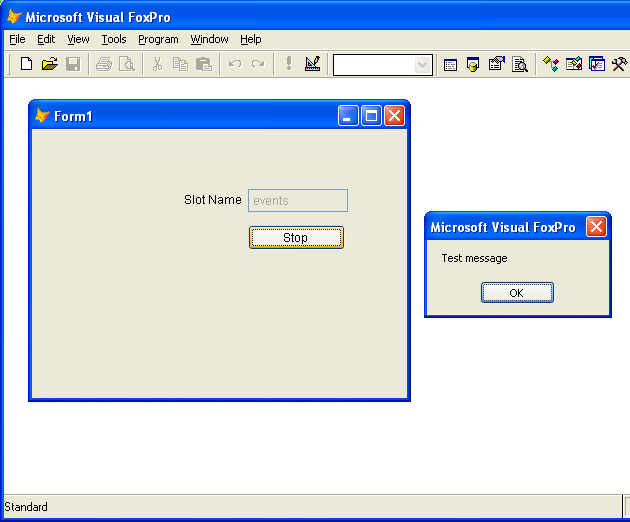Viewport: 630px width, 522px height.
Task: Click the New file toolbar icon
Action: tap(26, 64)
